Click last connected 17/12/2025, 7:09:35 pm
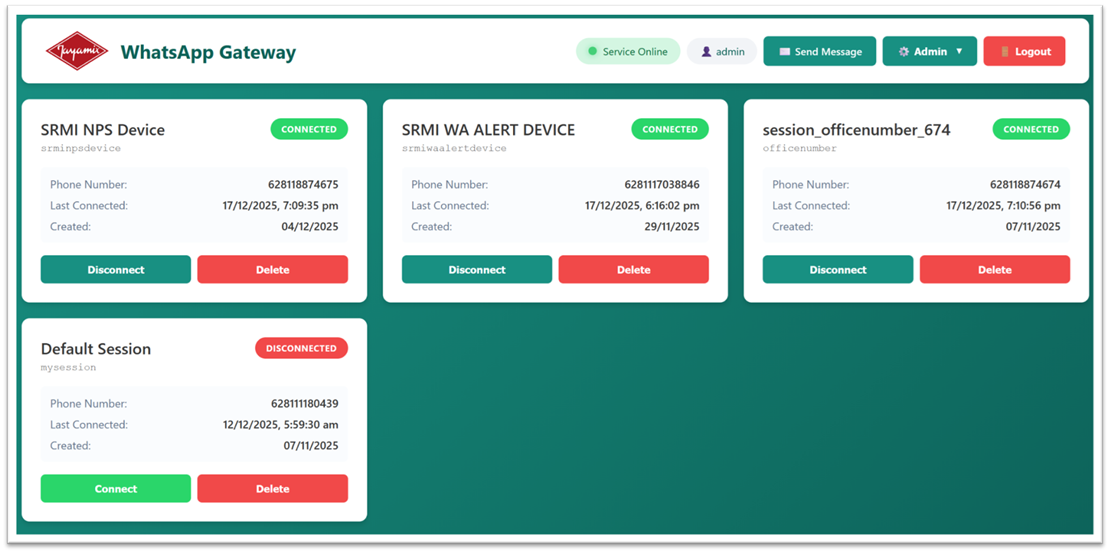Viewport: 1110px width, 553px height. point(280,206)
